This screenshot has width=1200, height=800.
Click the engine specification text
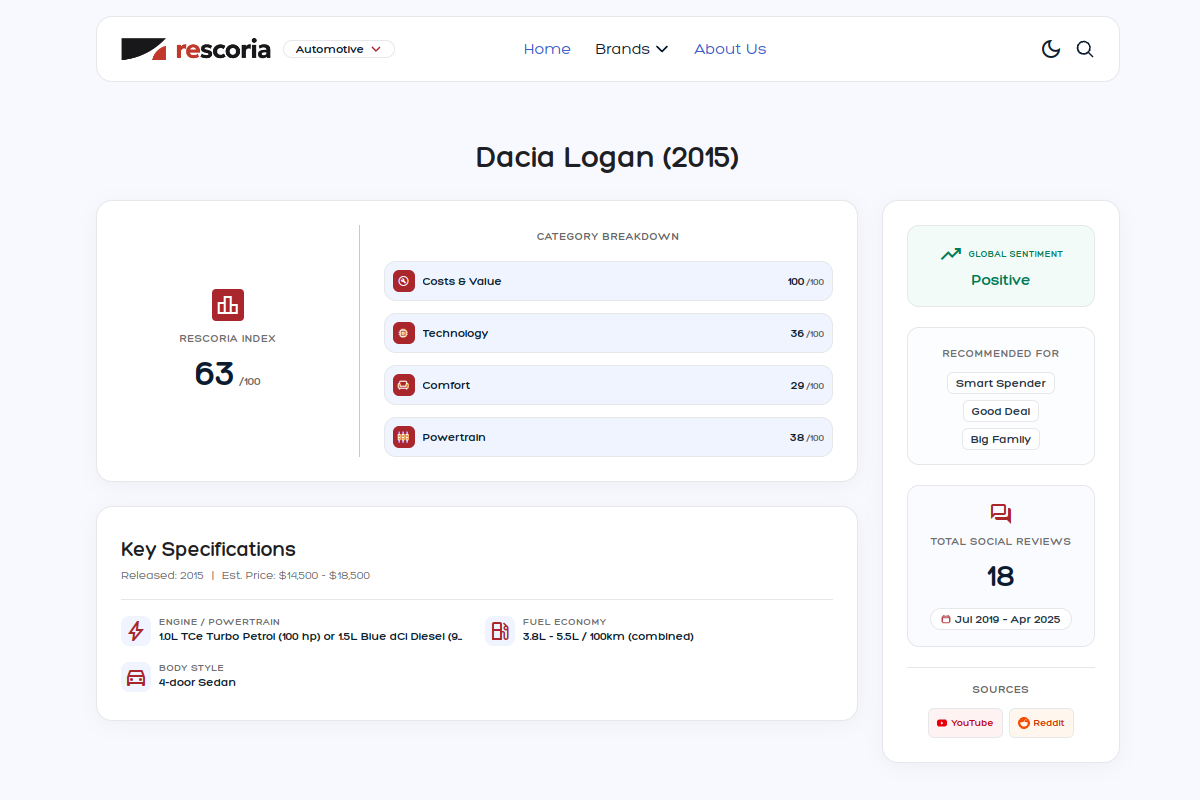pyautogui.click(x=310, y=636)
